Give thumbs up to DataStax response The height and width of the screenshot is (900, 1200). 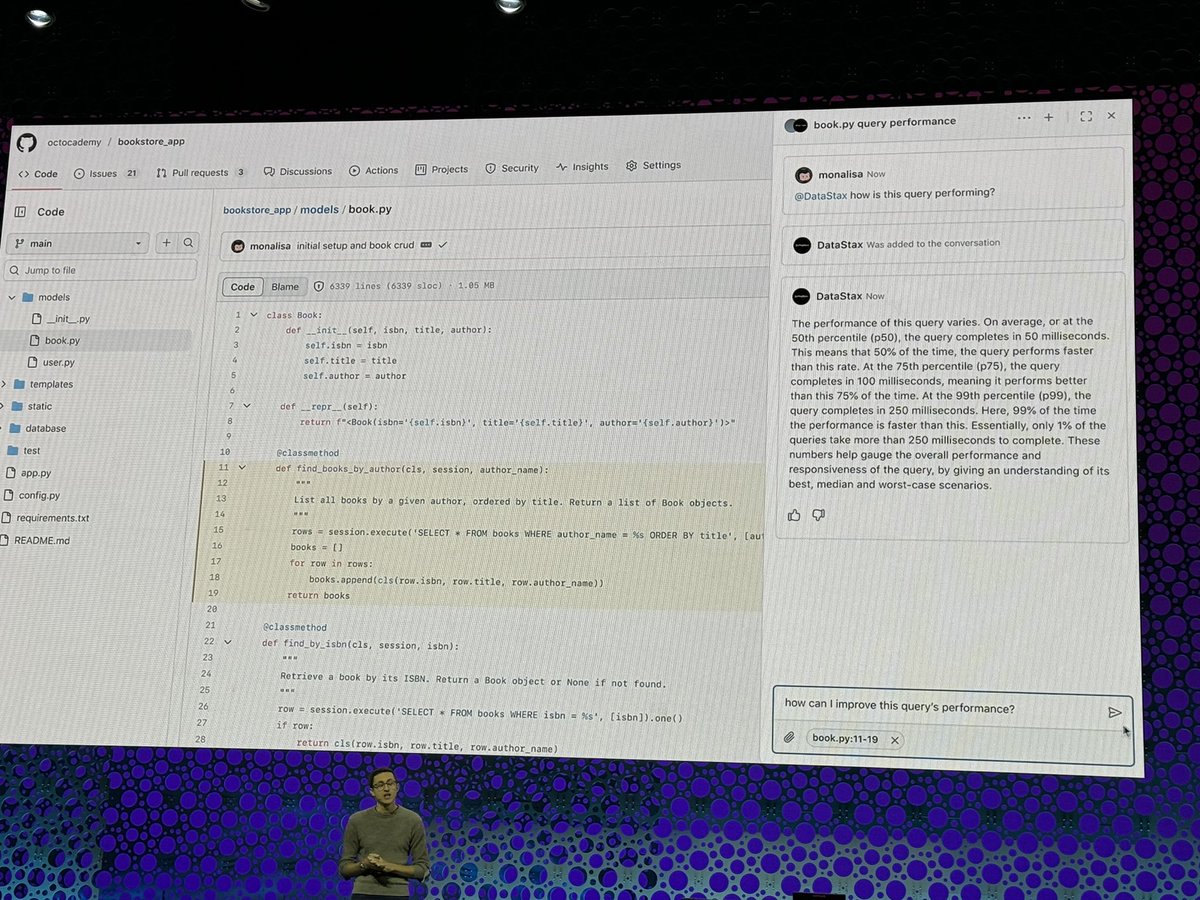tap(795, 515)
